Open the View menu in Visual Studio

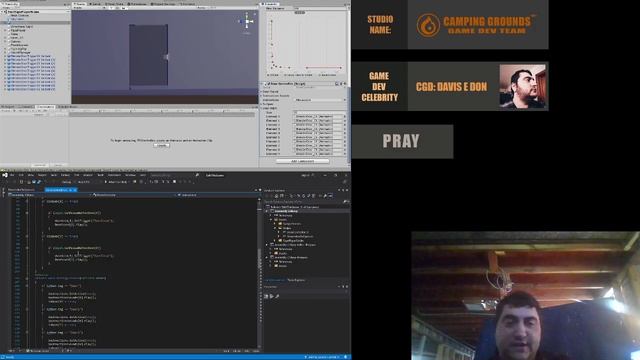point(31,175)
